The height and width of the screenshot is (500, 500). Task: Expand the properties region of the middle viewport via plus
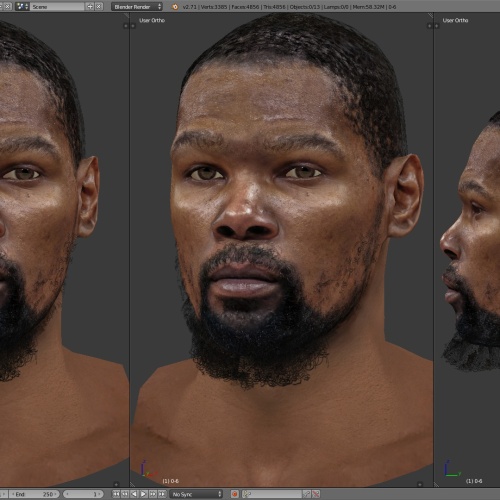(x=429, y=26)
